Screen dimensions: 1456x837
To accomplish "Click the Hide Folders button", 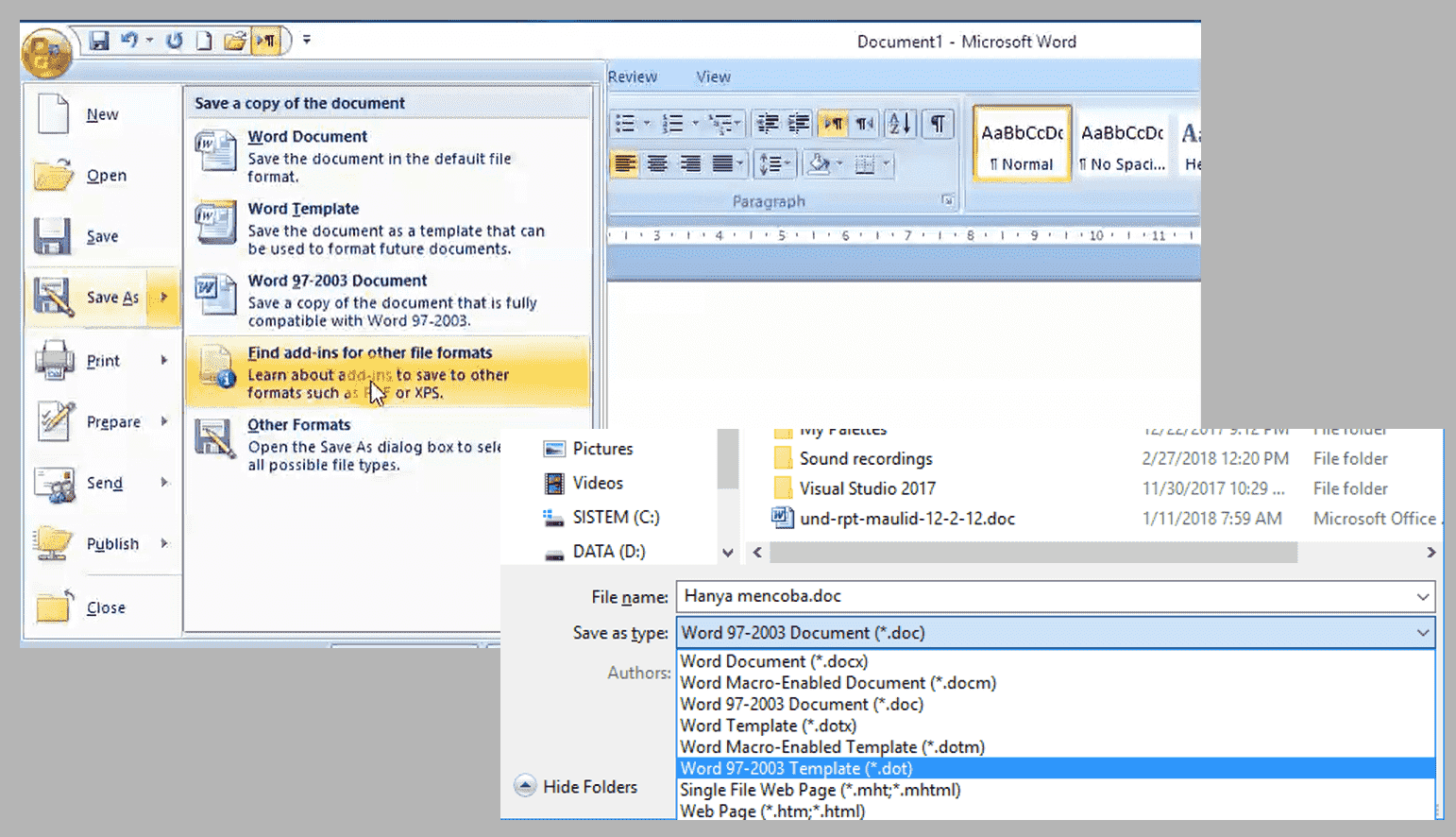I will tap(588, 786).
